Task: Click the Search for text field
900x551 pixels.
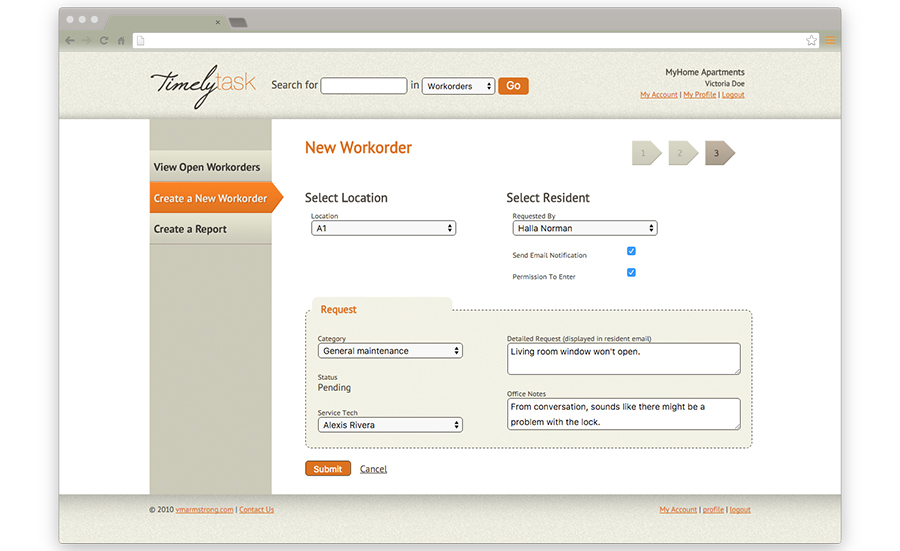Action: point(364,86)
